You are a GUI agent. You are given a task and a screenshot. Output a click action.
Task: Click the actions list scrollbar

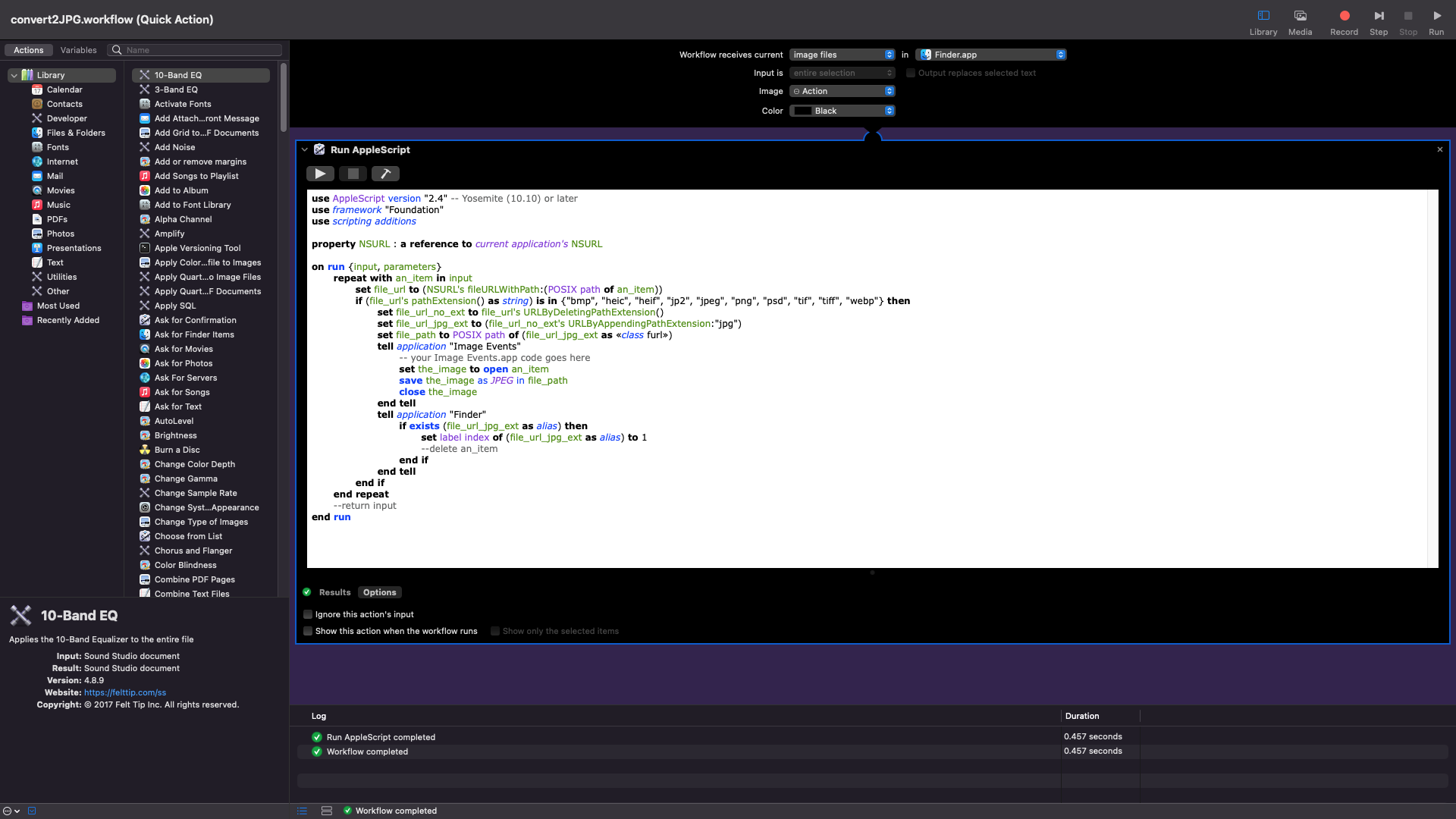[x=284, y=99]
